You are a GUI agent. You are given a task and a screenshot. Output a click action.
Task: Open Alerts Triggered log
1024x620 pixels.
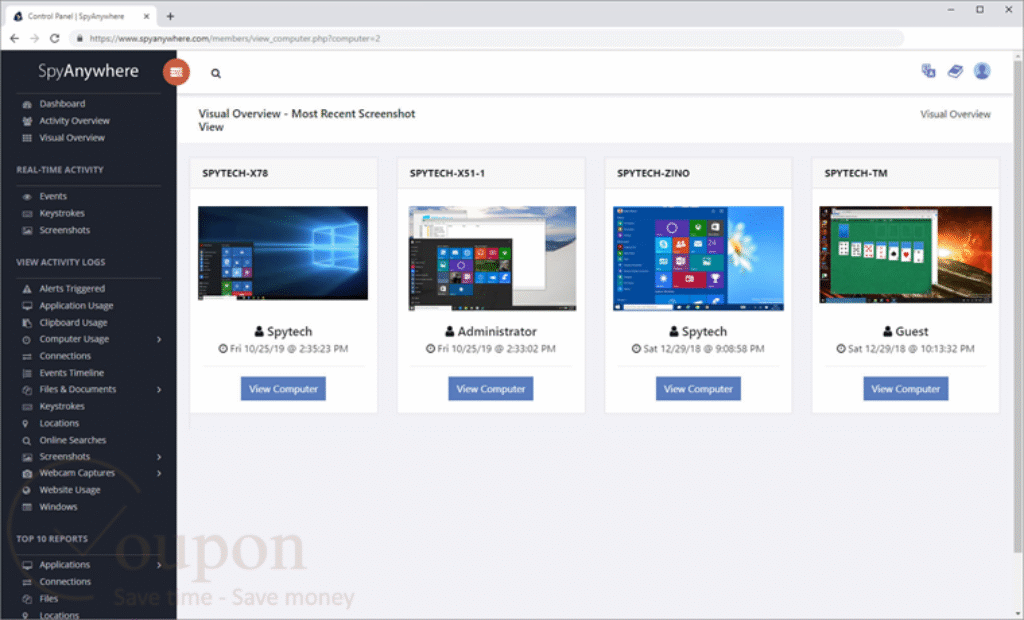(x=72, y=289)
